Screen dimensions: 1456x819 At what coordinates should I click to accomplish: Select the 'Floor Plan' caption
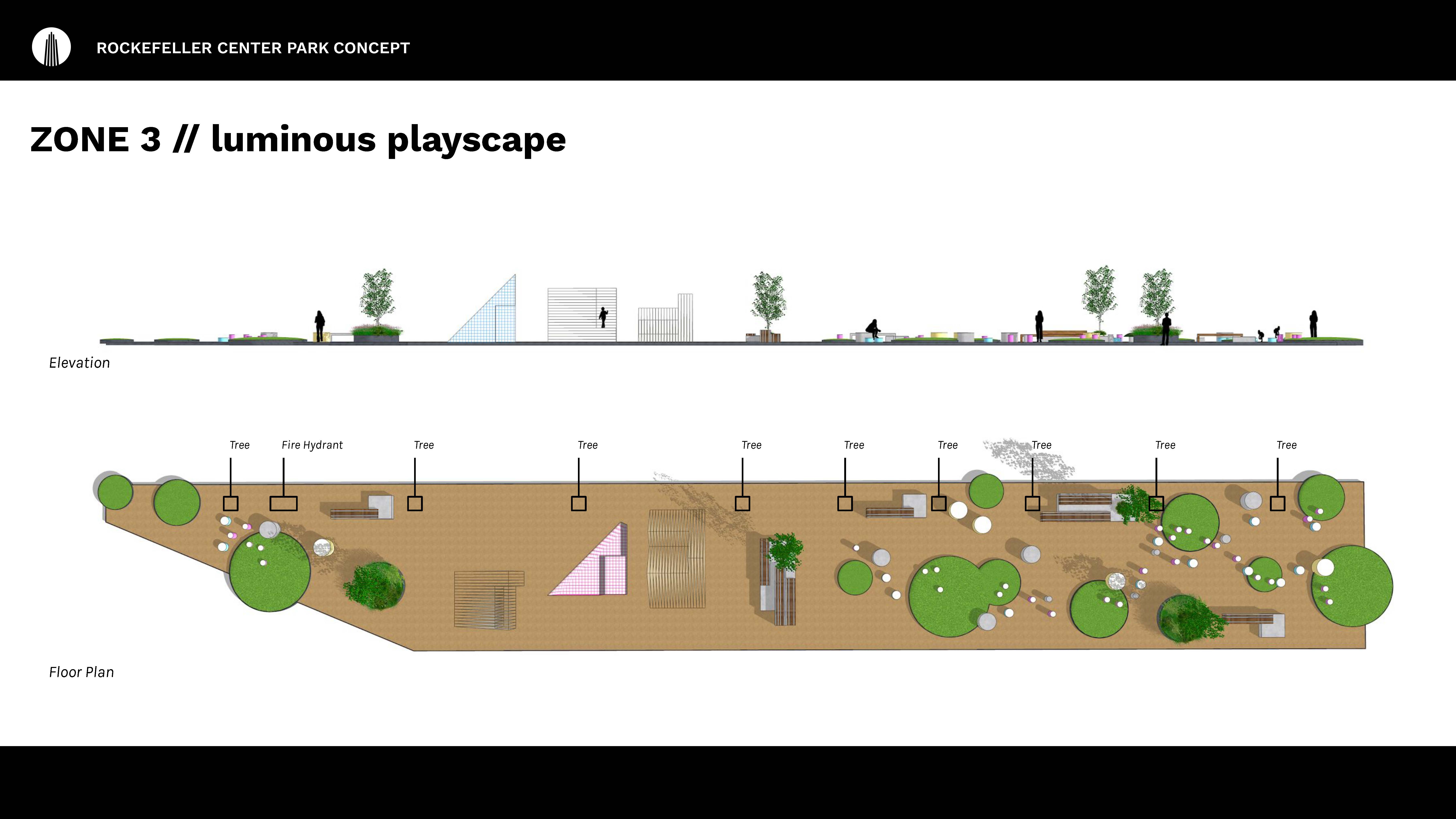pos(81,672)
